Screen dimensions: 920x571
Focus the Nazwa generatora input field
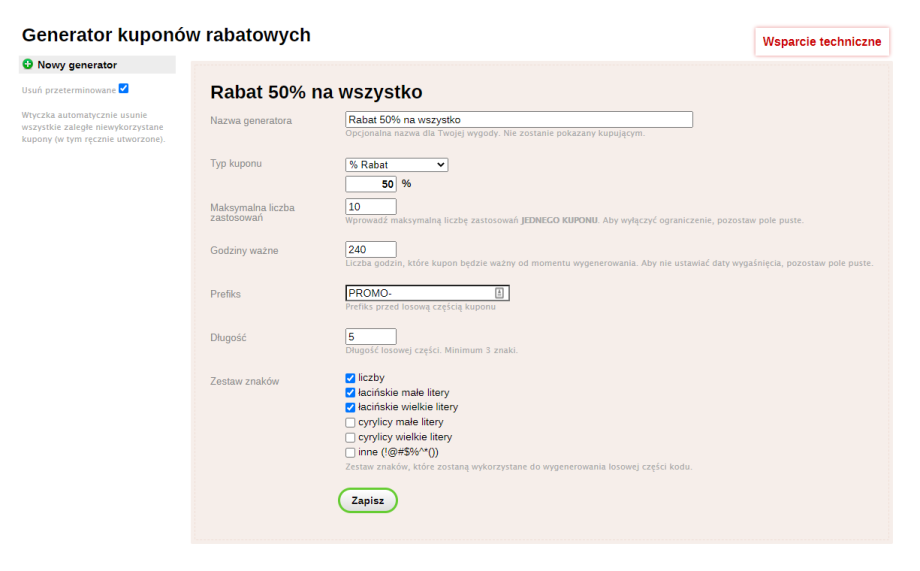[519, 120]
